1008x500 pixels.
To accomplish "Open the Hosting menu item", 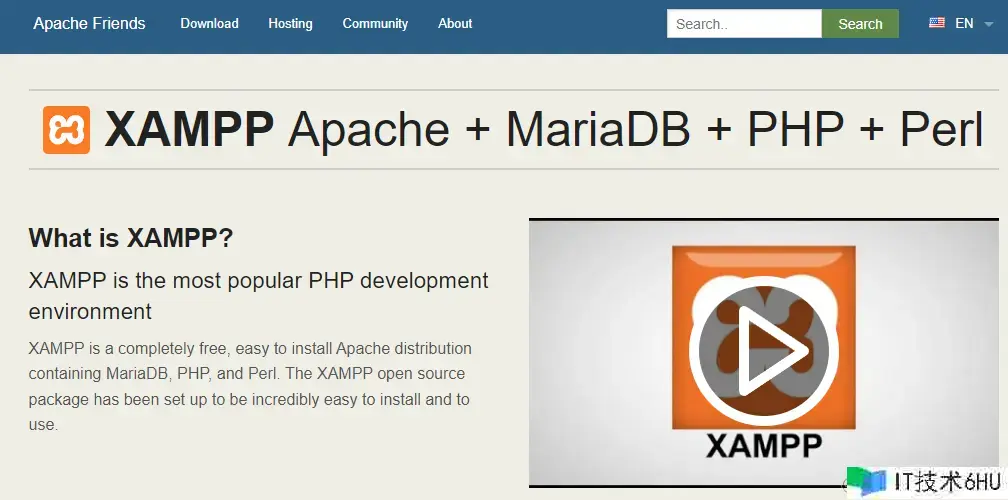I will point(290,23).
